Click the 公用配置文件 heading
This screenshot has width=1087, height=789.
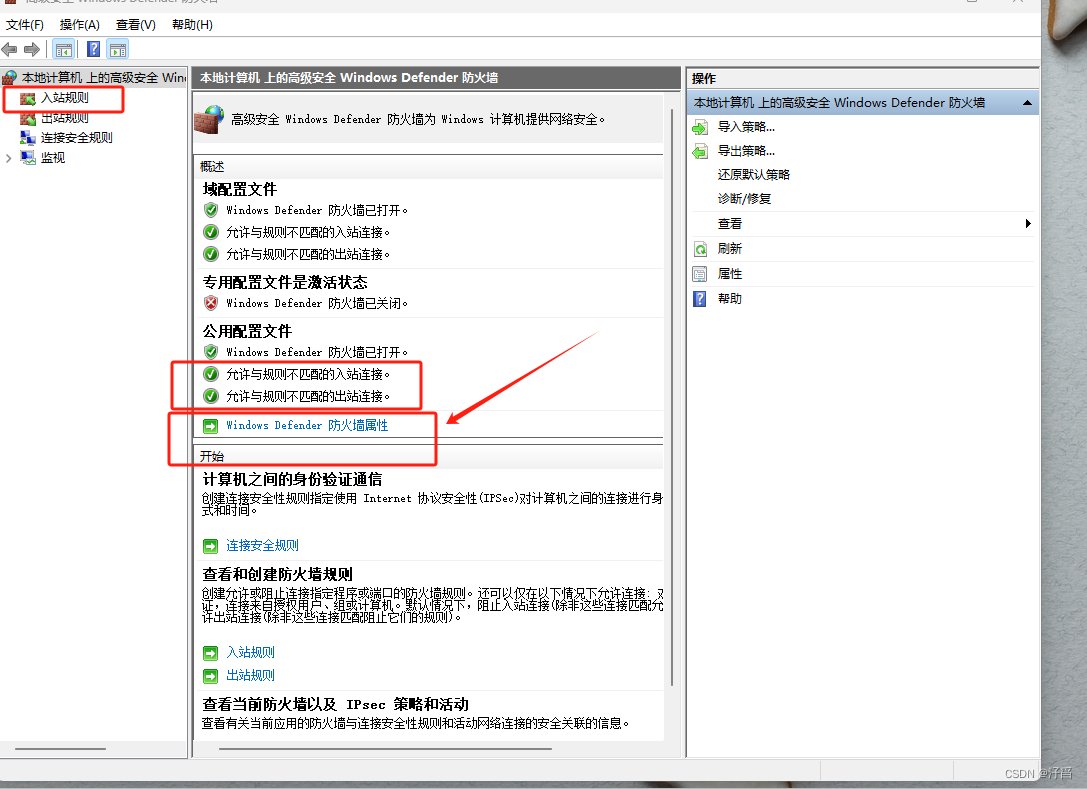pyautogui.click(x=247, y=331)
